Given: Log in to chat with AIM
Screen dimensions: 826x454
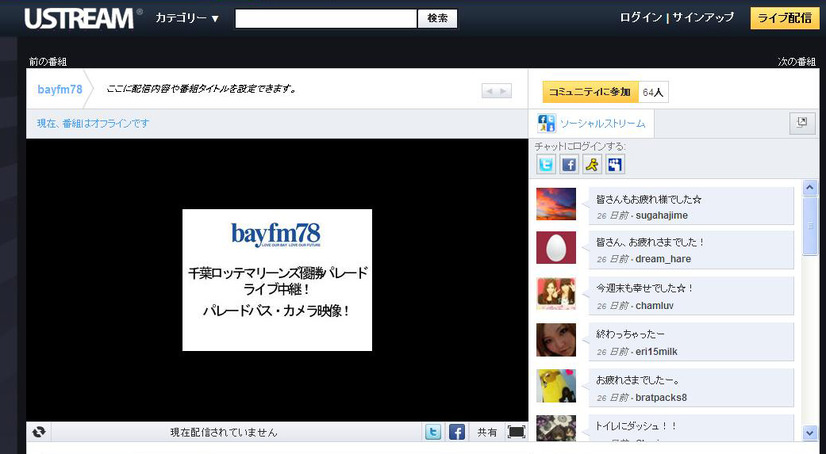Looking at the screenshot, I should coord(592,164).
